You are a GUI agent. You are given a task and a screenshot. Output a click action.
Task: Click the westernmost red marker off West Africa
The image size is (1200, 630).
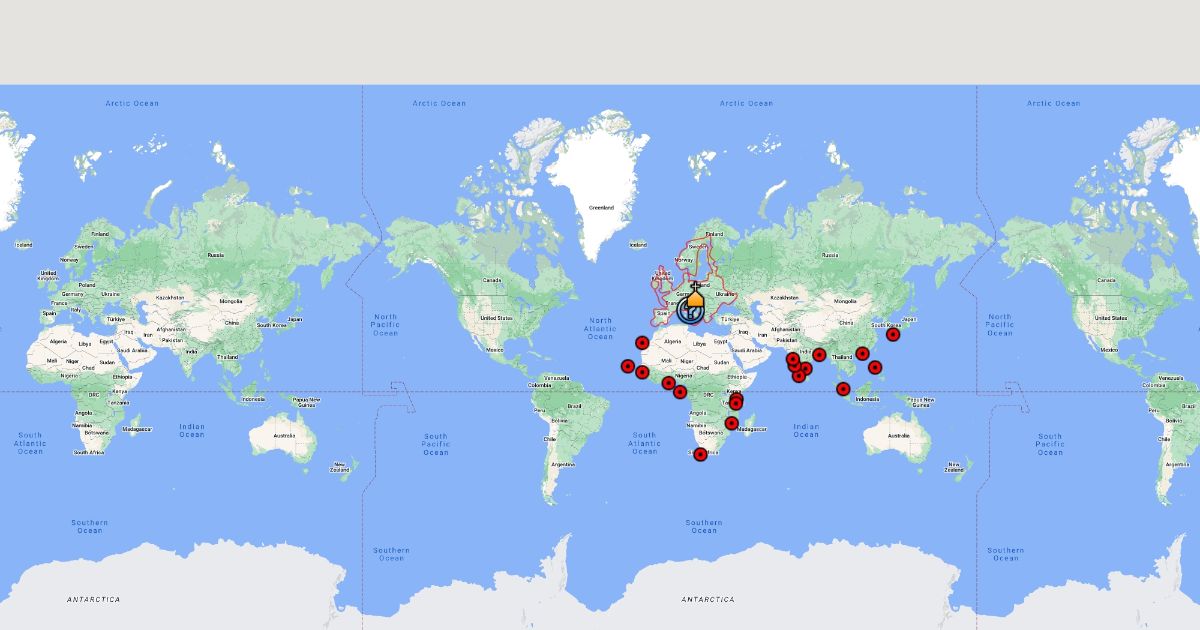(x=627, y=366)
